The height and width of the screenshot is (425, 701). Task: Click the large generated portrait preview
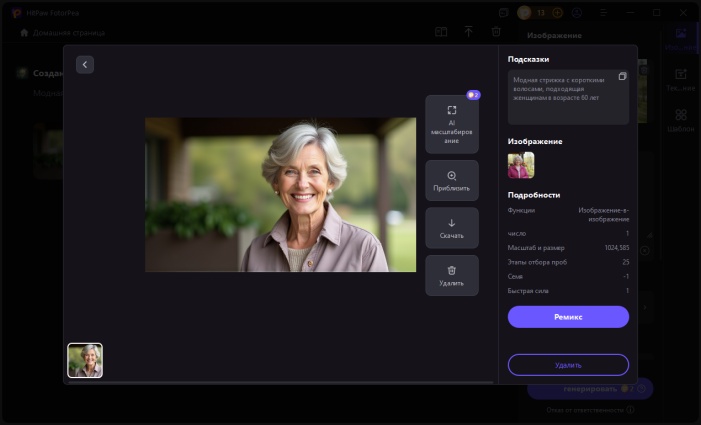(x=280, y=195)
